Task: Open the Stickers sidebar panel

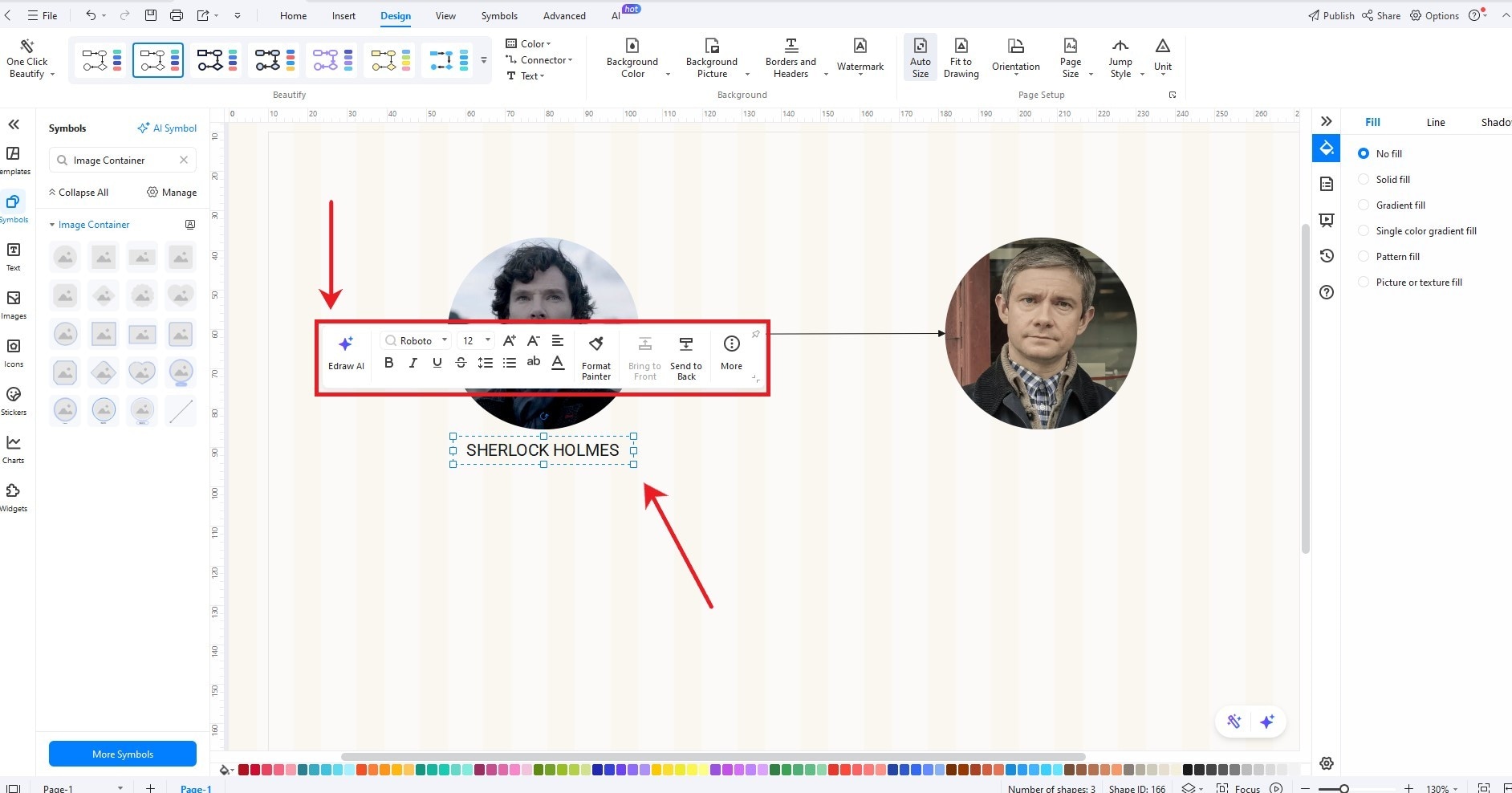Action: 14,401
